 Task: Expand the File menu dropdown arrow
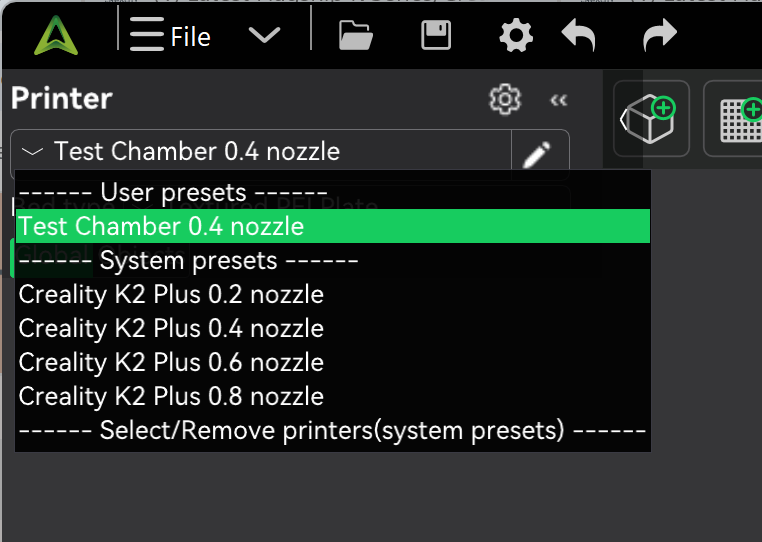point(264,35)
